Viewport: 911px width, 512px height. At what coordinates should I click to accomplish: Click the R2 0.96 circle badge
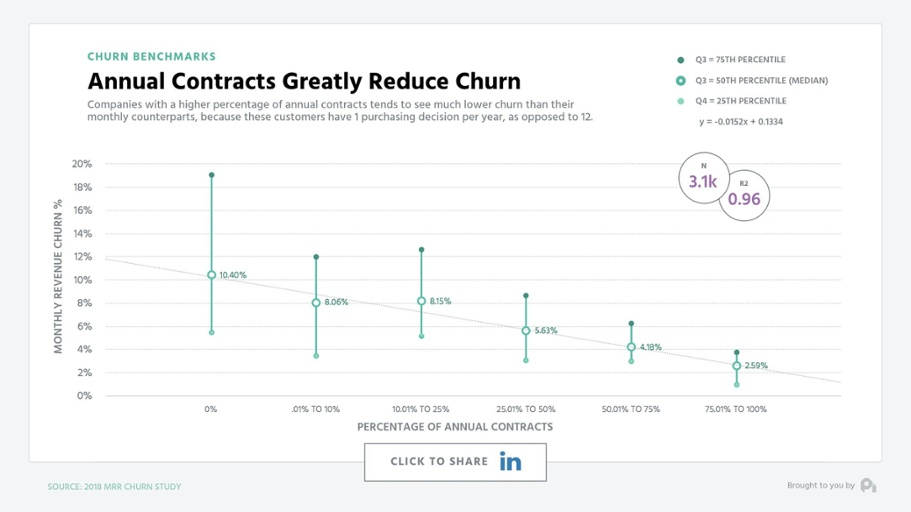pyautogui.click(x=744, y=195)
